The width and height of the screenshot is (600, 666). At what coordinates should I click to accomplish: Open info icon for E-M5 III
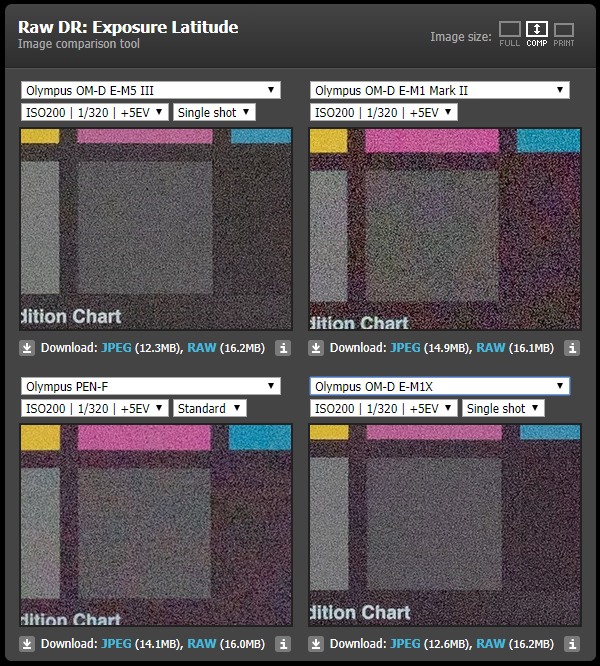(282, 348)
